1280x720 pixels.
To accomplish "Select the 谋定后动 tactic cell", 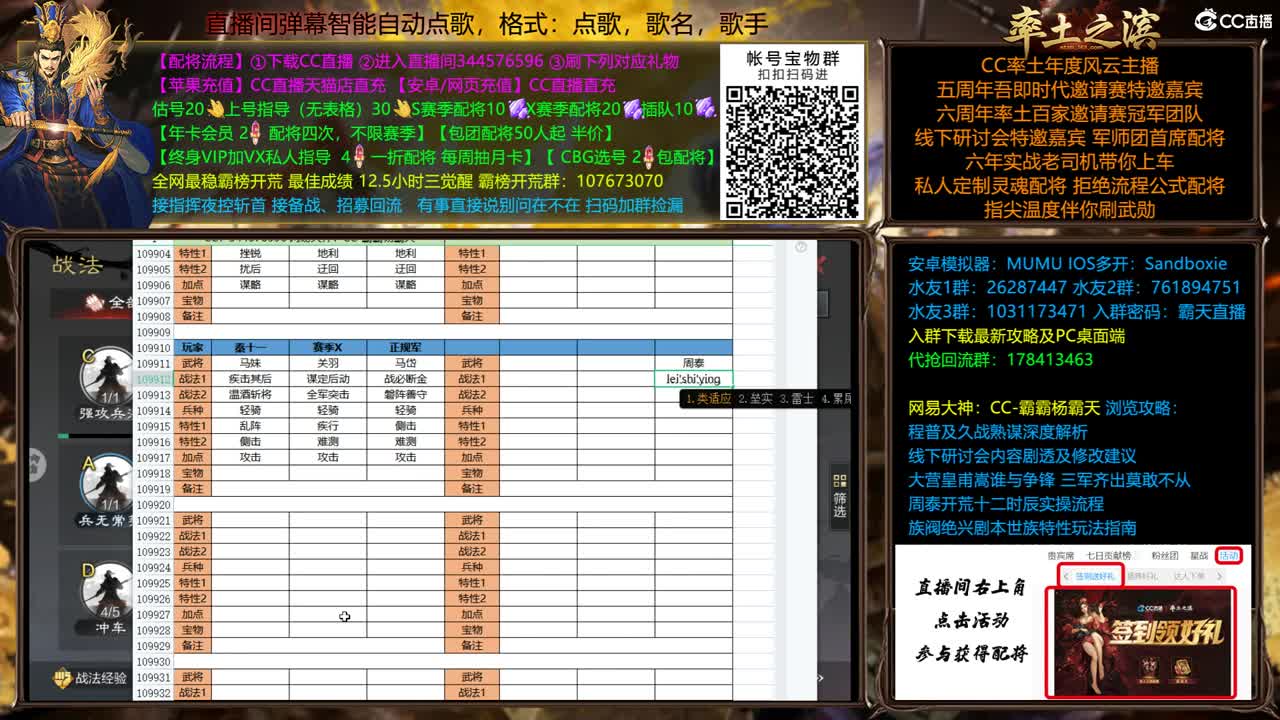I will (x=328, y=379).
